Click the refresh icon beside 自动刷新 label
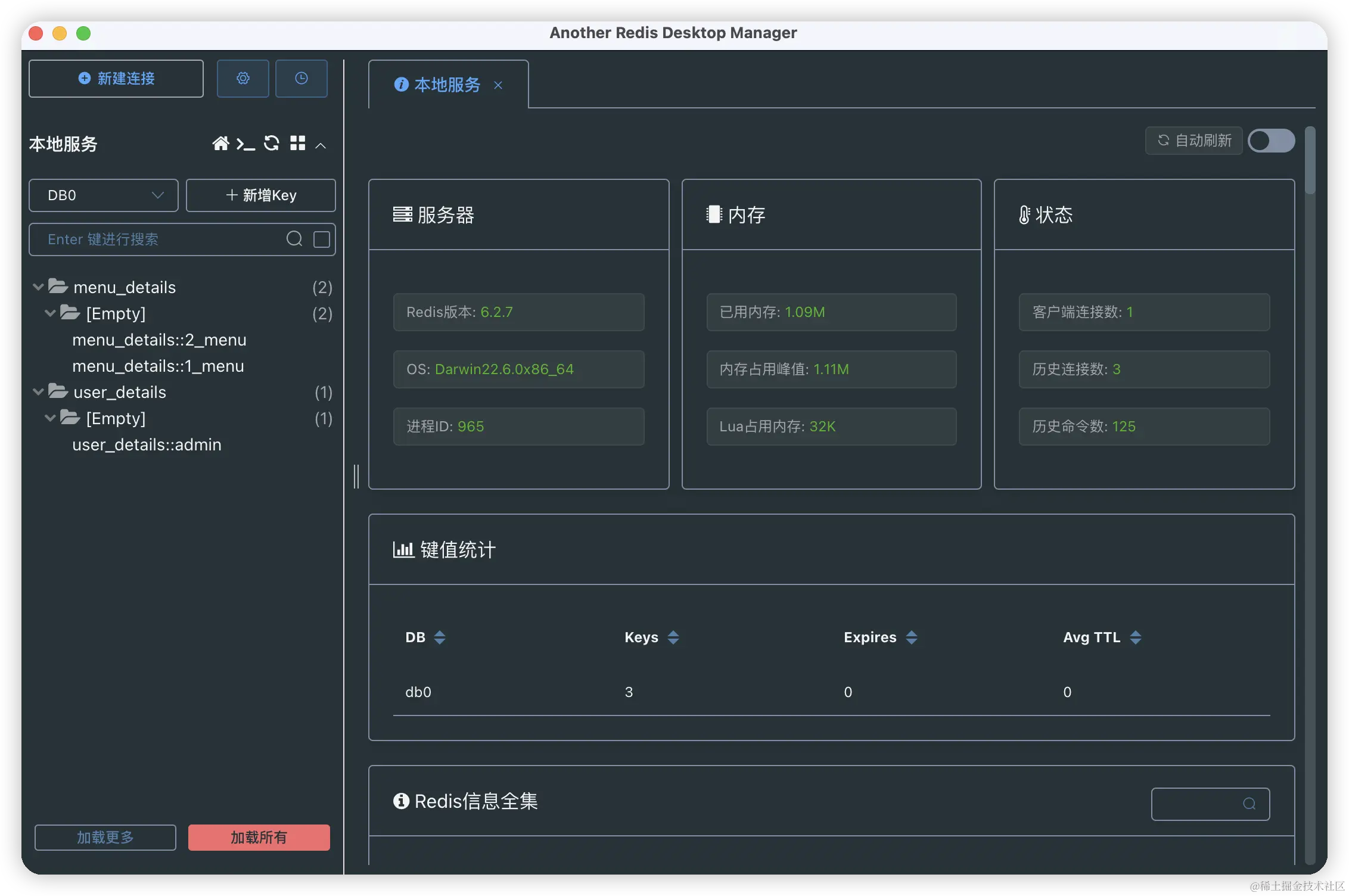Image resolution: width=1349 pixels, height=896 pixels. (x=1163, y=140)
